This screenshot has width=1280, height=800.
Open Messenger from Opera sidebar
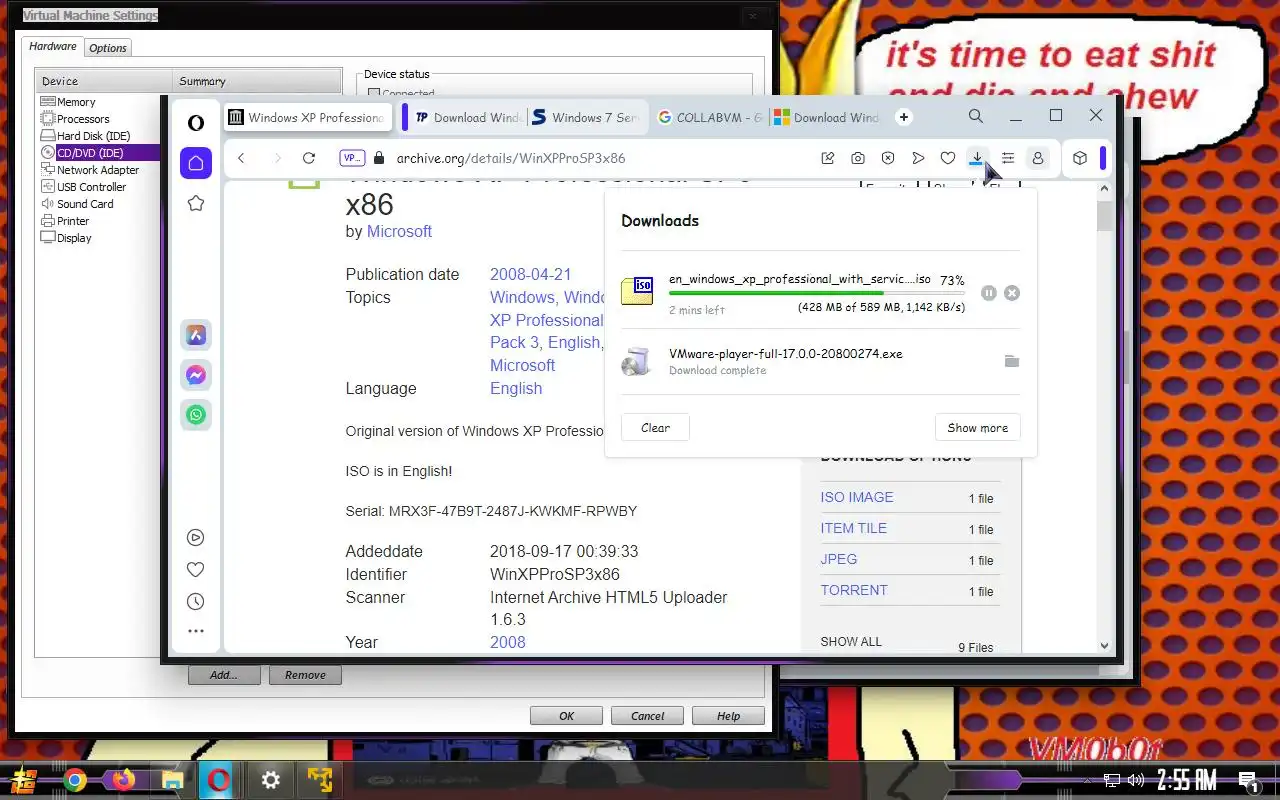pos(196,375)
